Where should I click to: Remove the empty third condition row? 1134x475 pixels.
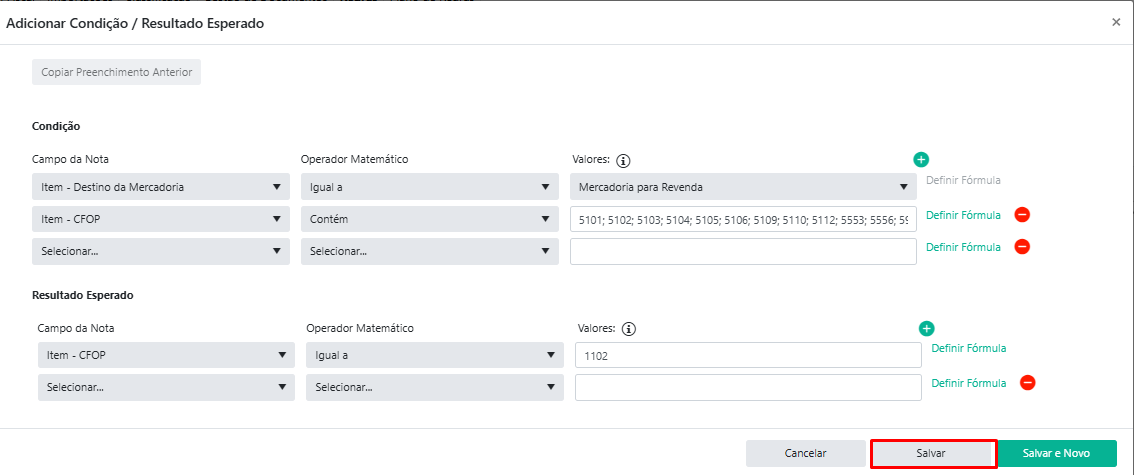click(1022, 247)
